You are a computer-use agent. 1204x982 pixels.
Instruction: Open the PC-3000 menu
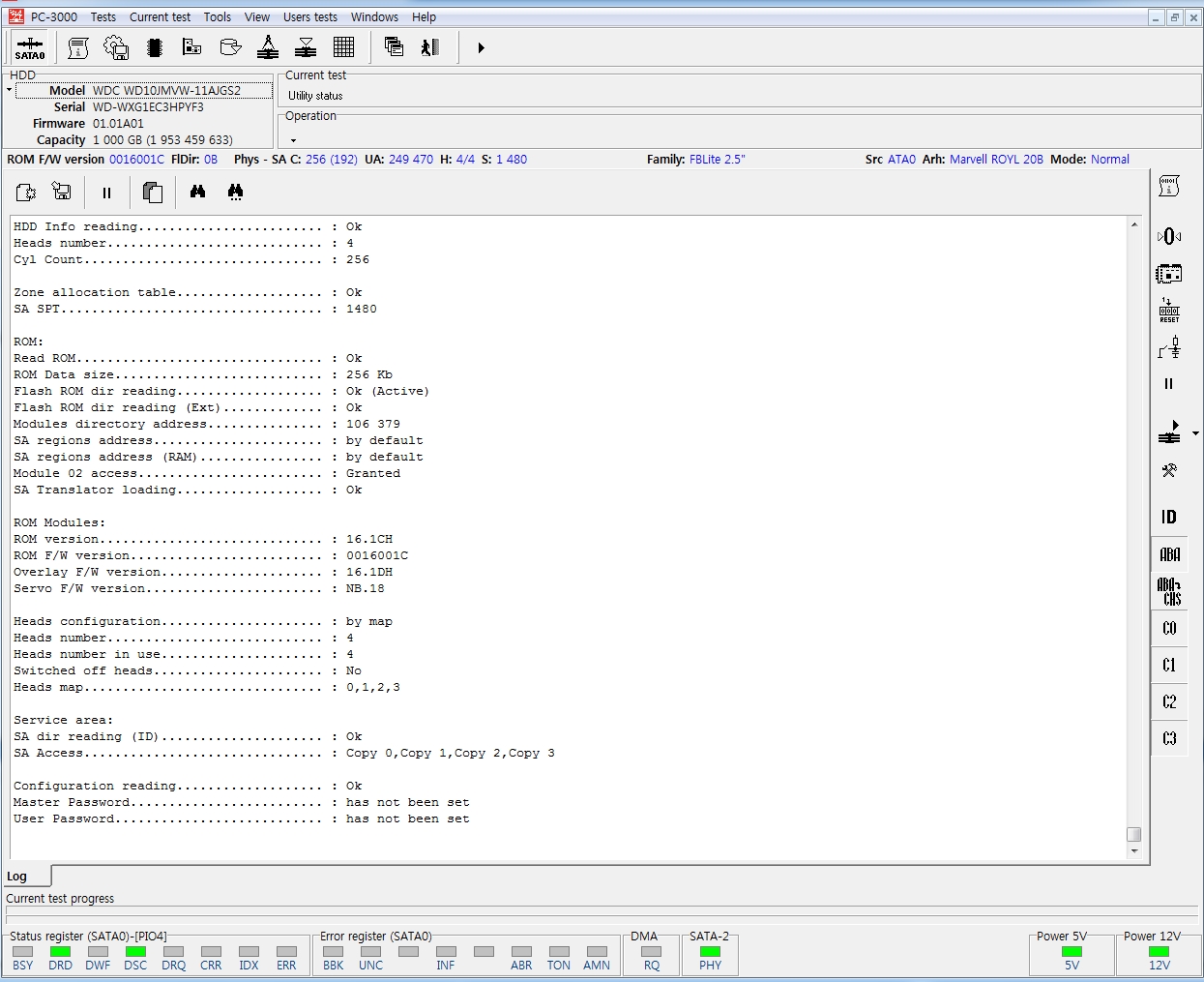click(x=54, y=17)
